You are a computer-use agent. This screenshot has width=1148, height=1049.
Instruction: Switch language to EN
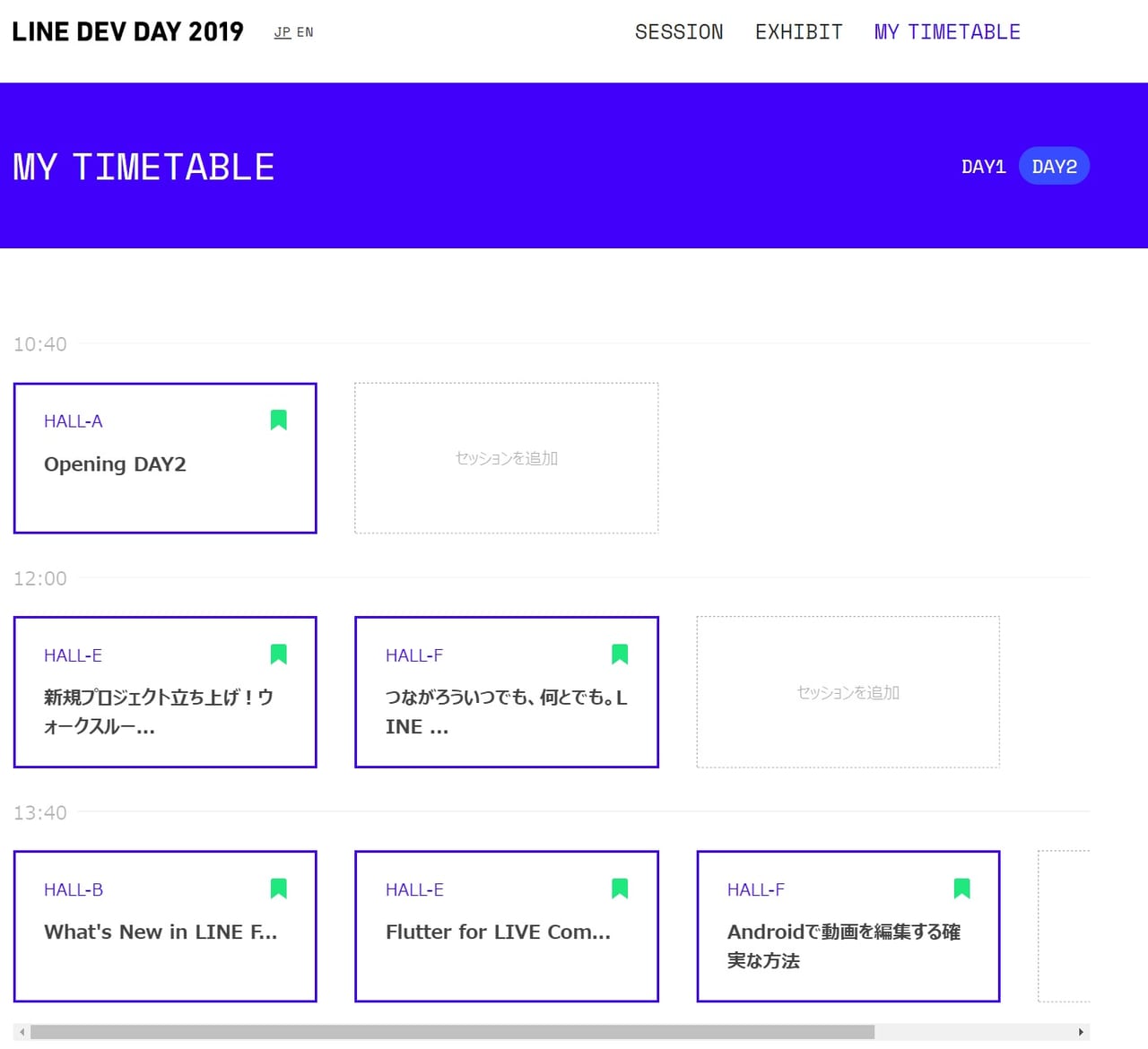coord(305,32)
